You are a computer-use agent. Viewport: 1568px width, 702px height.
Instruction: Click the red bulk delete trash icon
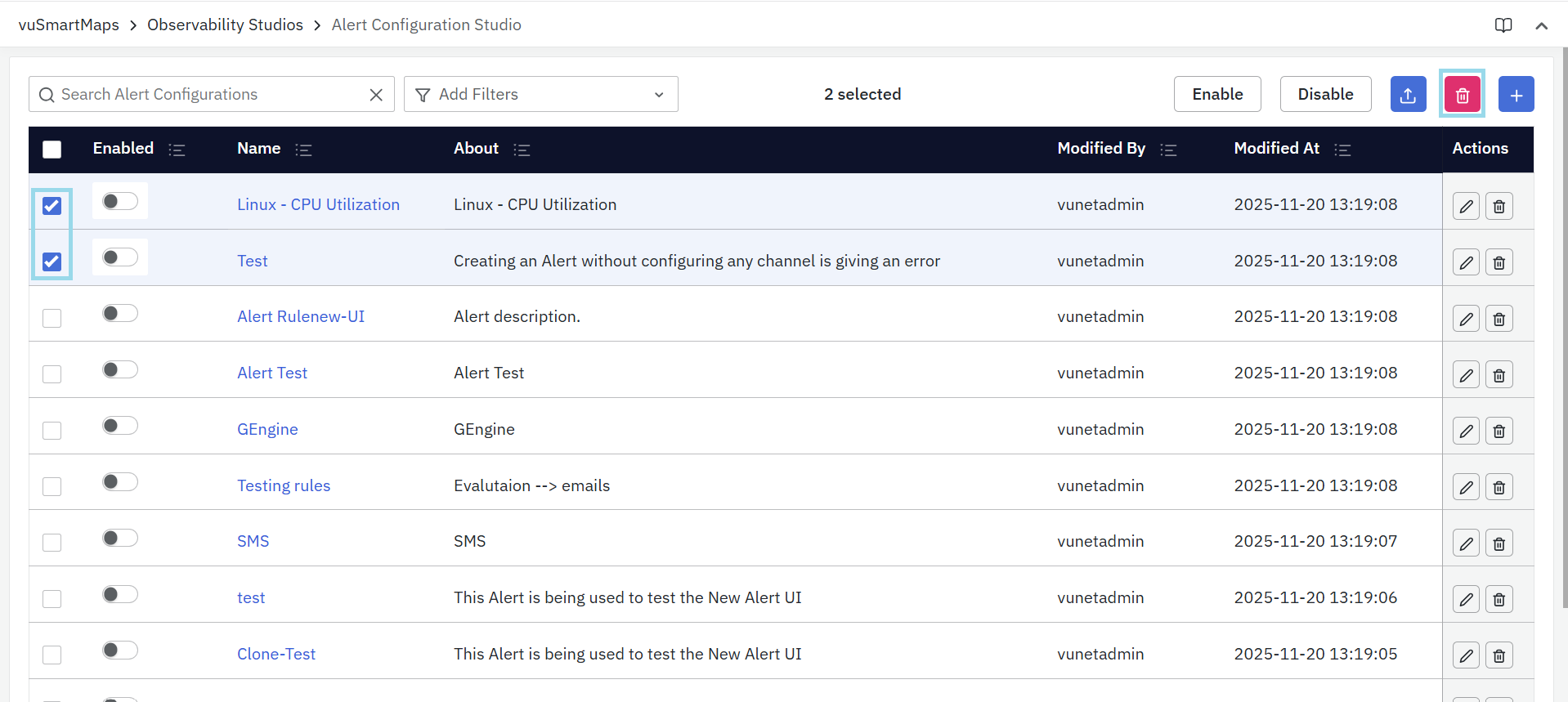1462,95
